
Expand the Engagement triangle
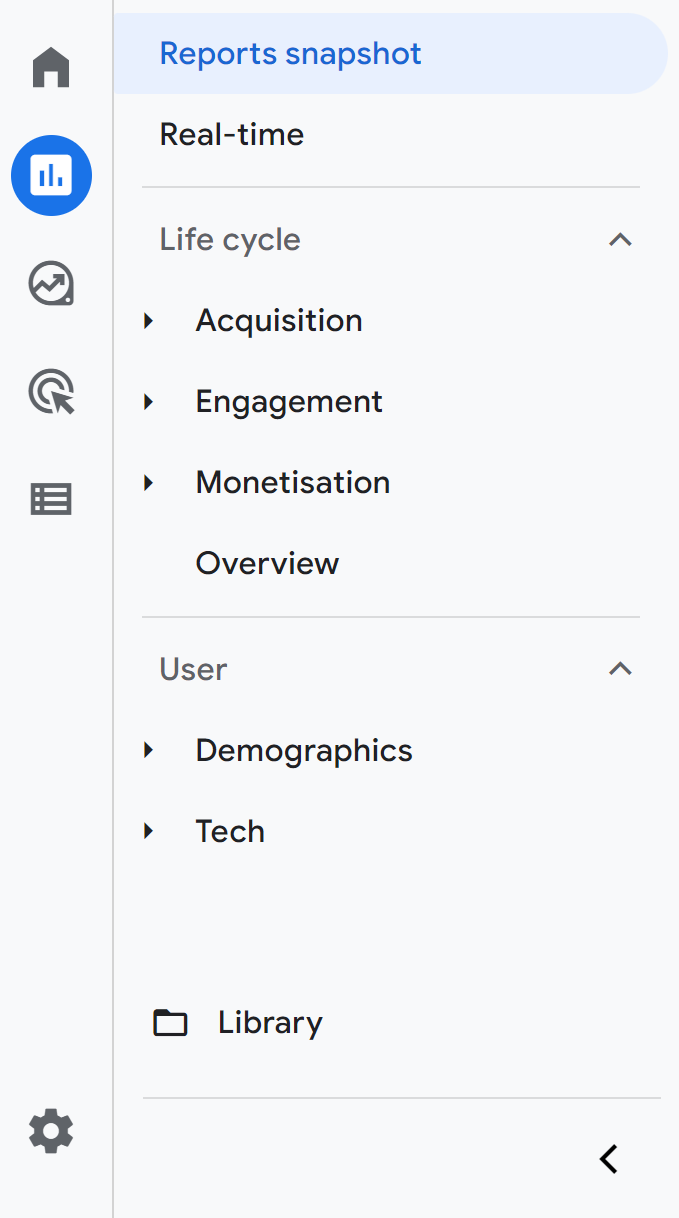pos(149,402)
